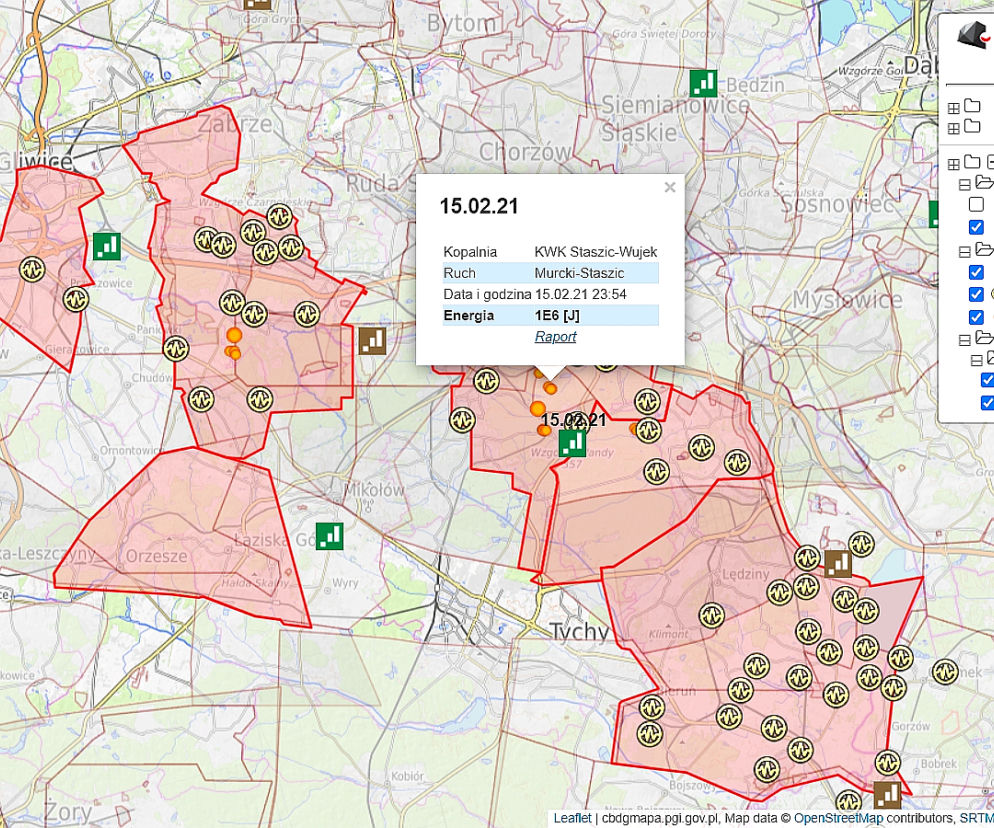Click brown station icon north of Lędziny
994x828 pixels.
(x=837, y=563)
